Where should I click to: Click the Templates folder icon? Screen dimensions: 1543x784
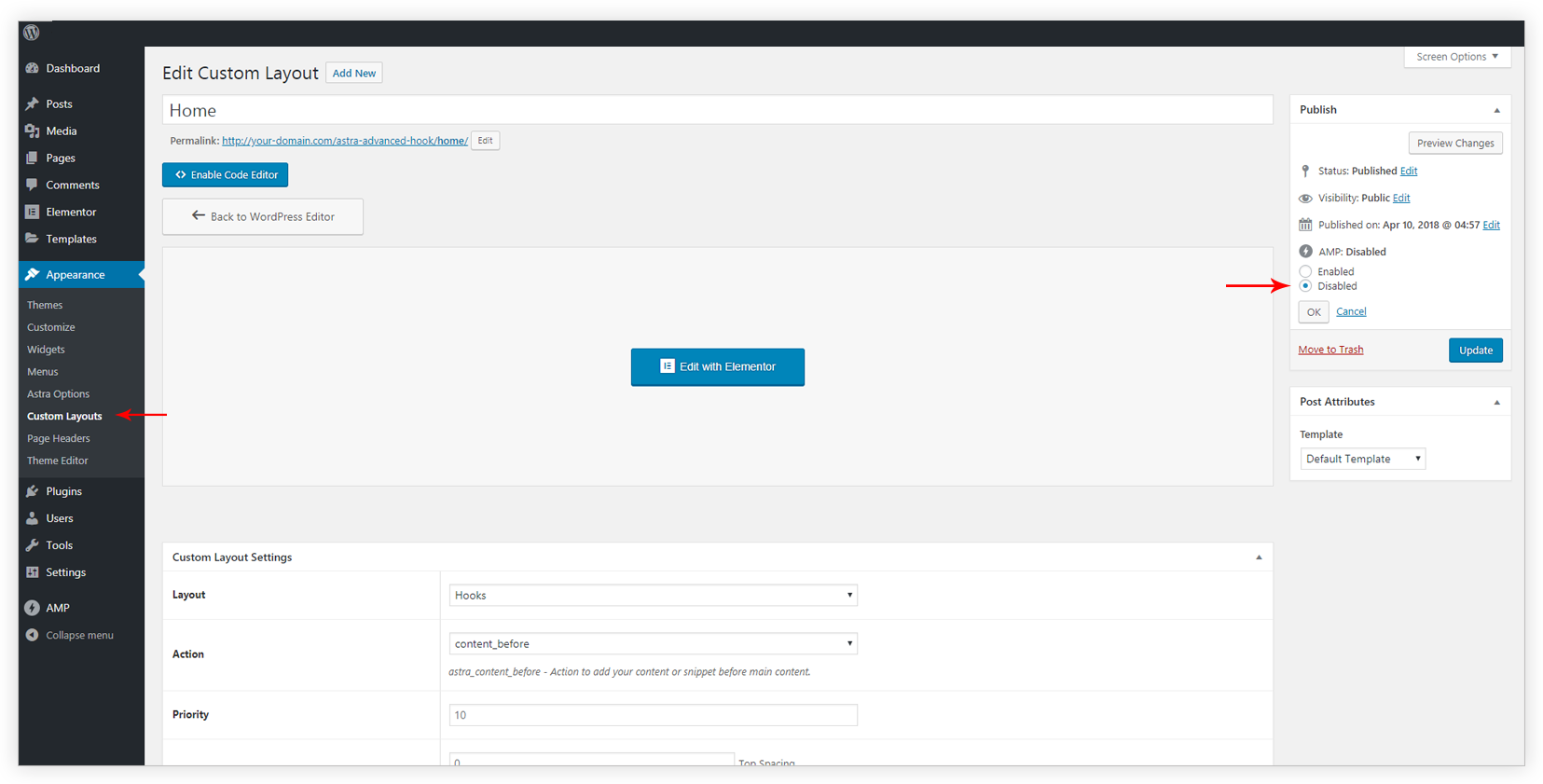33,239
